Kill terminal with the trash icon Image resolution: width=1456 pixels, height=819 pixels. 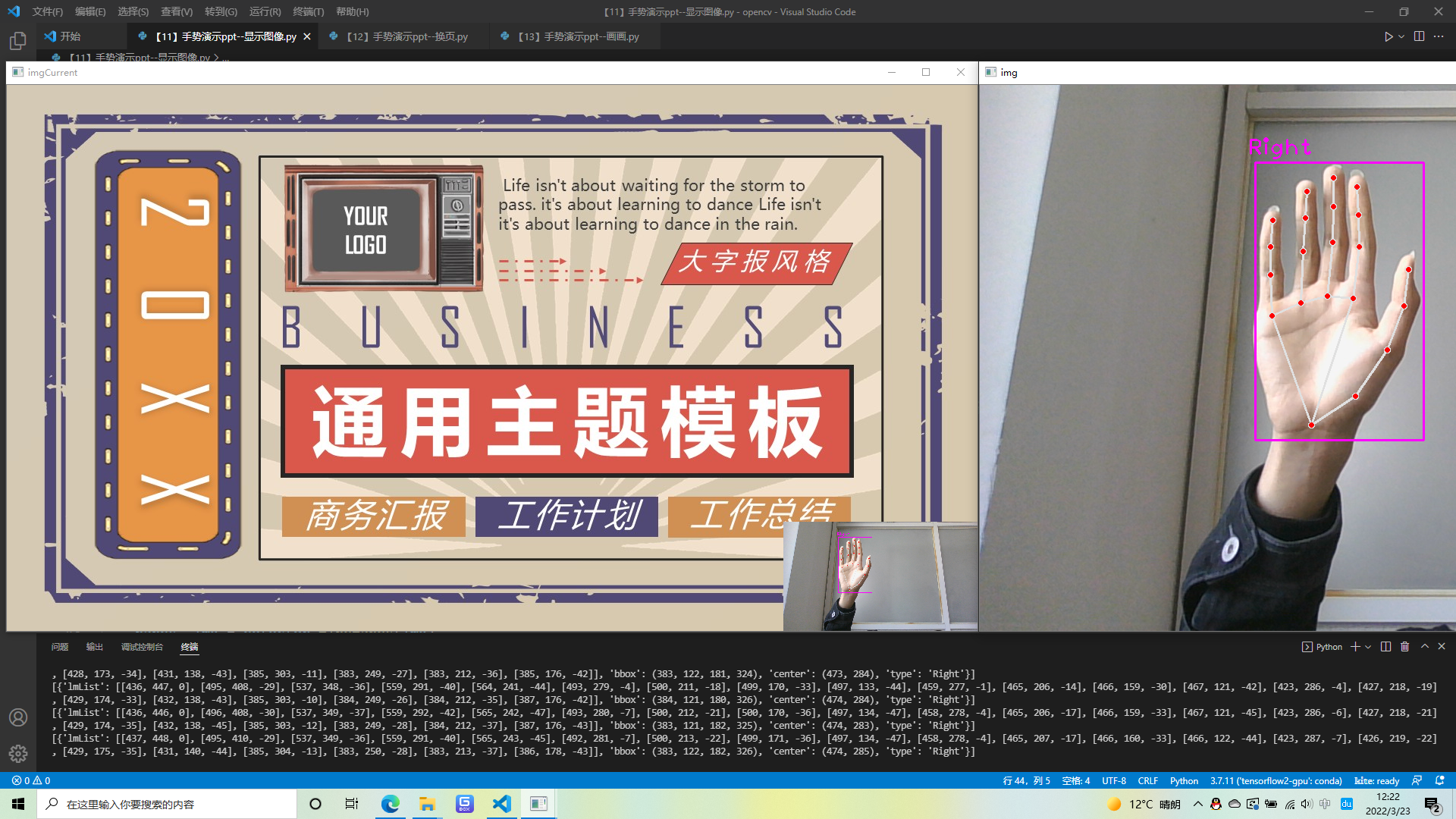pyautogui.click(x=1404, y=647)
